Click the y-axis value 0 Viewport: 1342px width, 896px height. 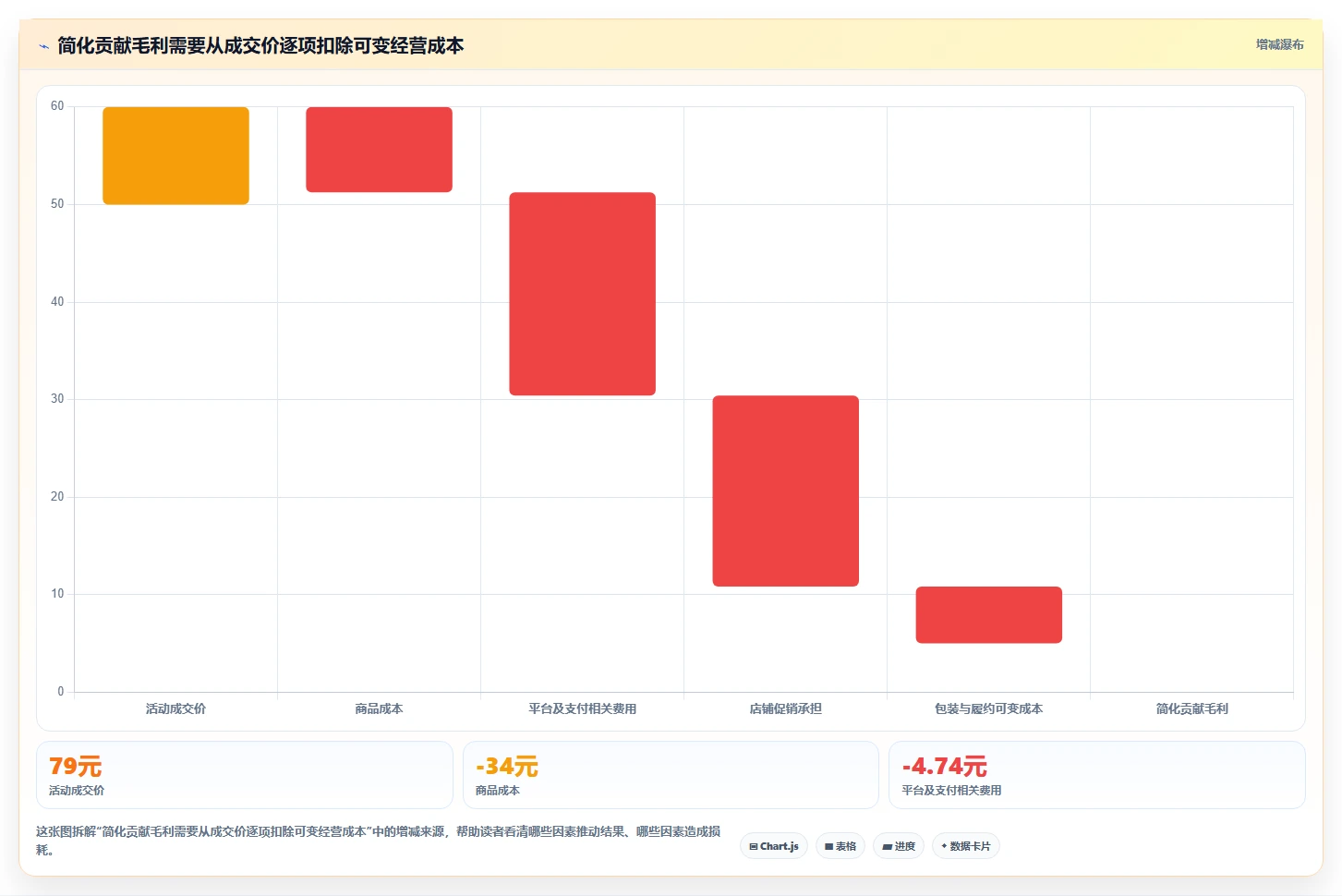tap(61, 692)
